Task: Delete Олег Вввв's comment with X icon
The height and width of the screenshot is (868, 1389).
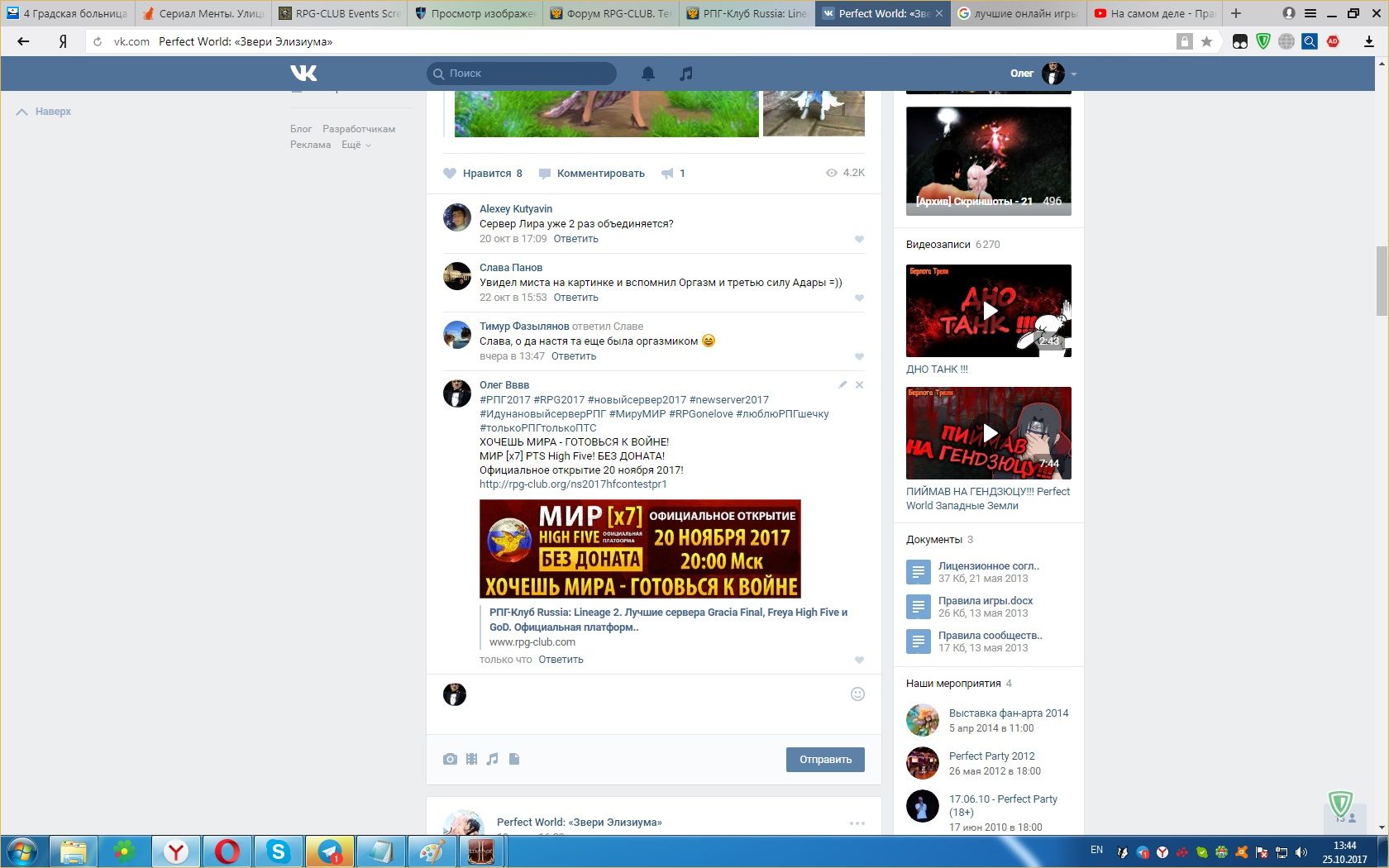Action: 859,384
